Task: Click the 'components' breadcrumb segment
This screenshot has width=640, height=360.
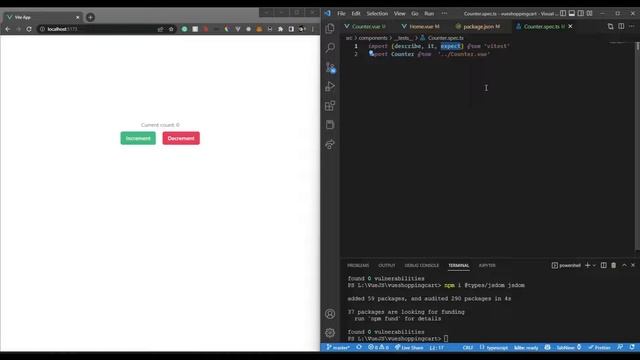Action: pos(373,38)
